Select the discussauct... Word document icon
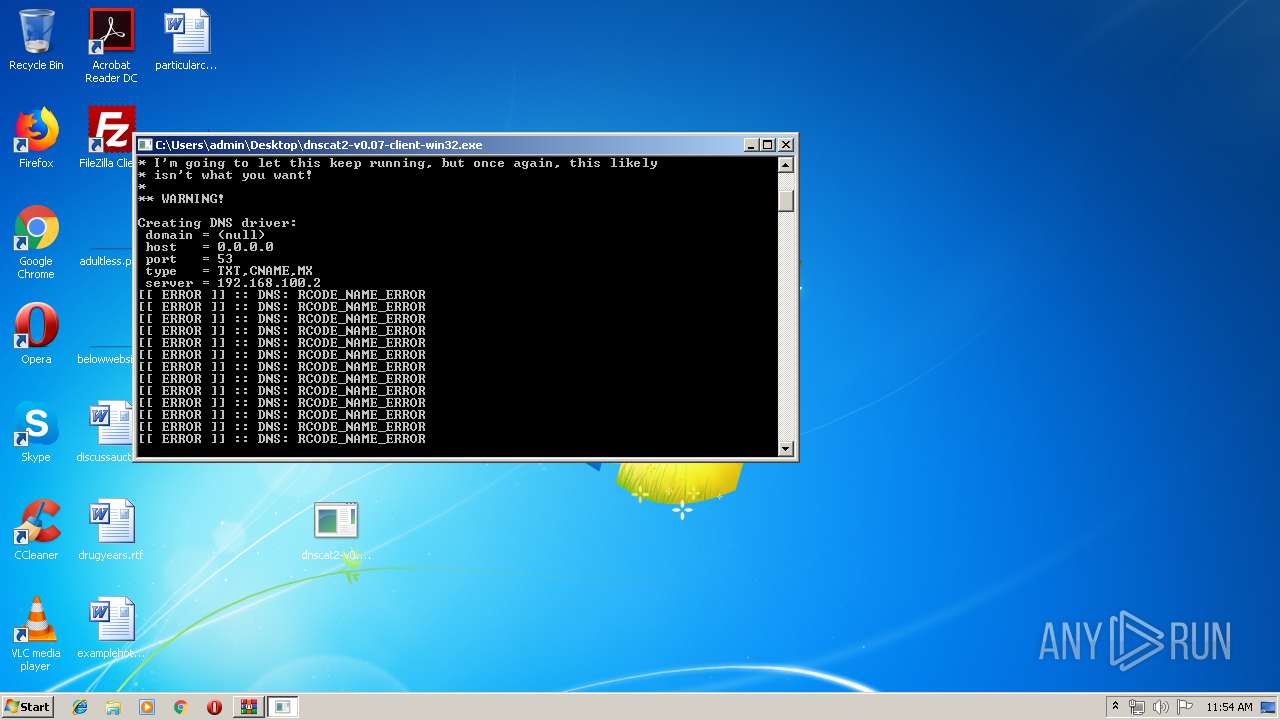1280x720 pixels. (x=105, y=432)
